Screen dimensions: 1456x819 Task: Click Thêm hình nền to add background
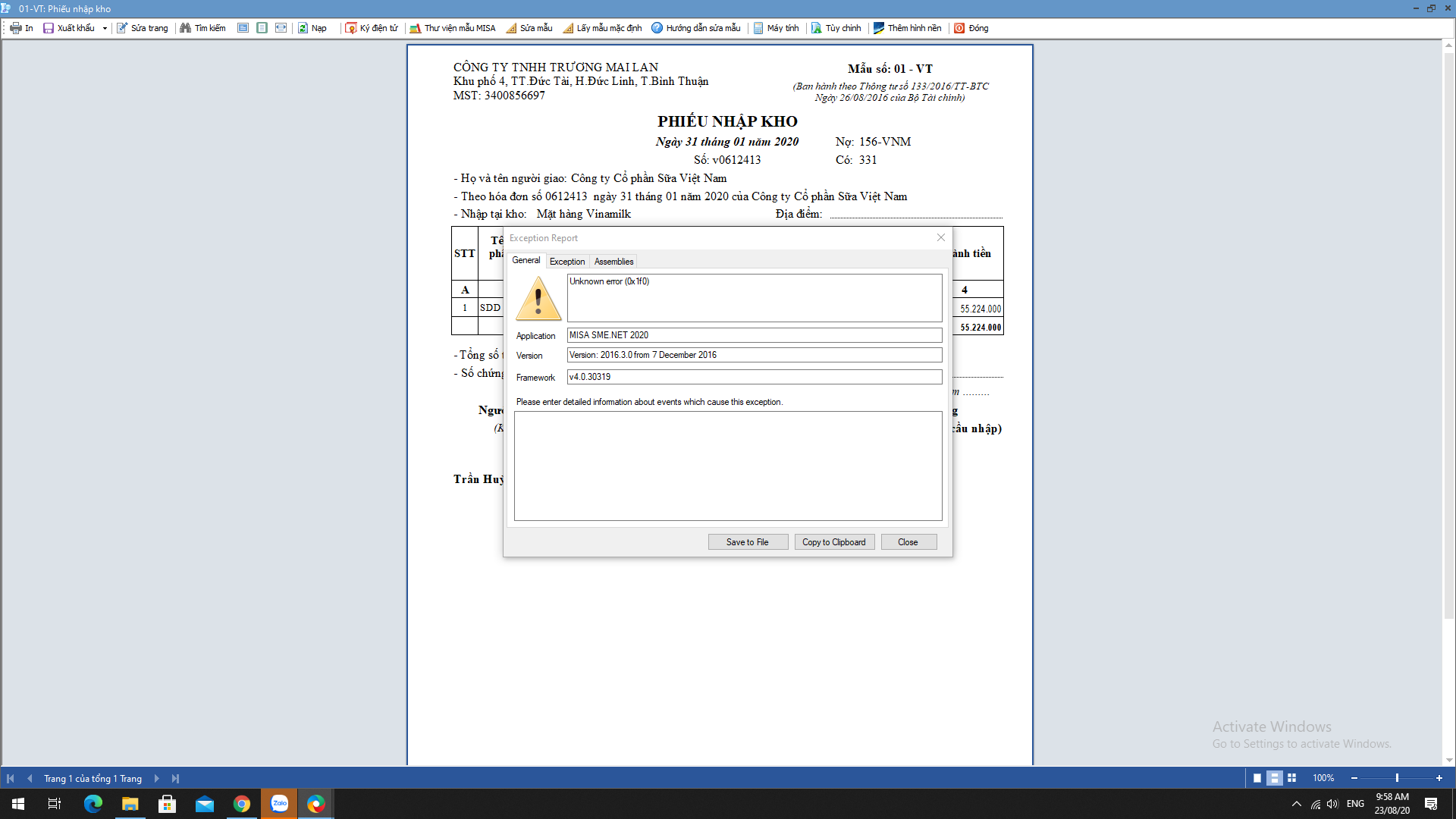click(908, 28)
